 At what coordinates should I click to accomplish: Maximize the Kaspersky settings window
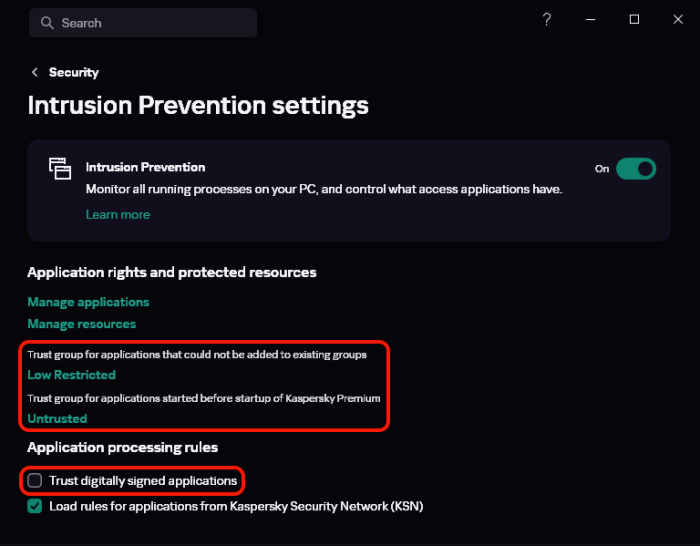tap(634, 19)
